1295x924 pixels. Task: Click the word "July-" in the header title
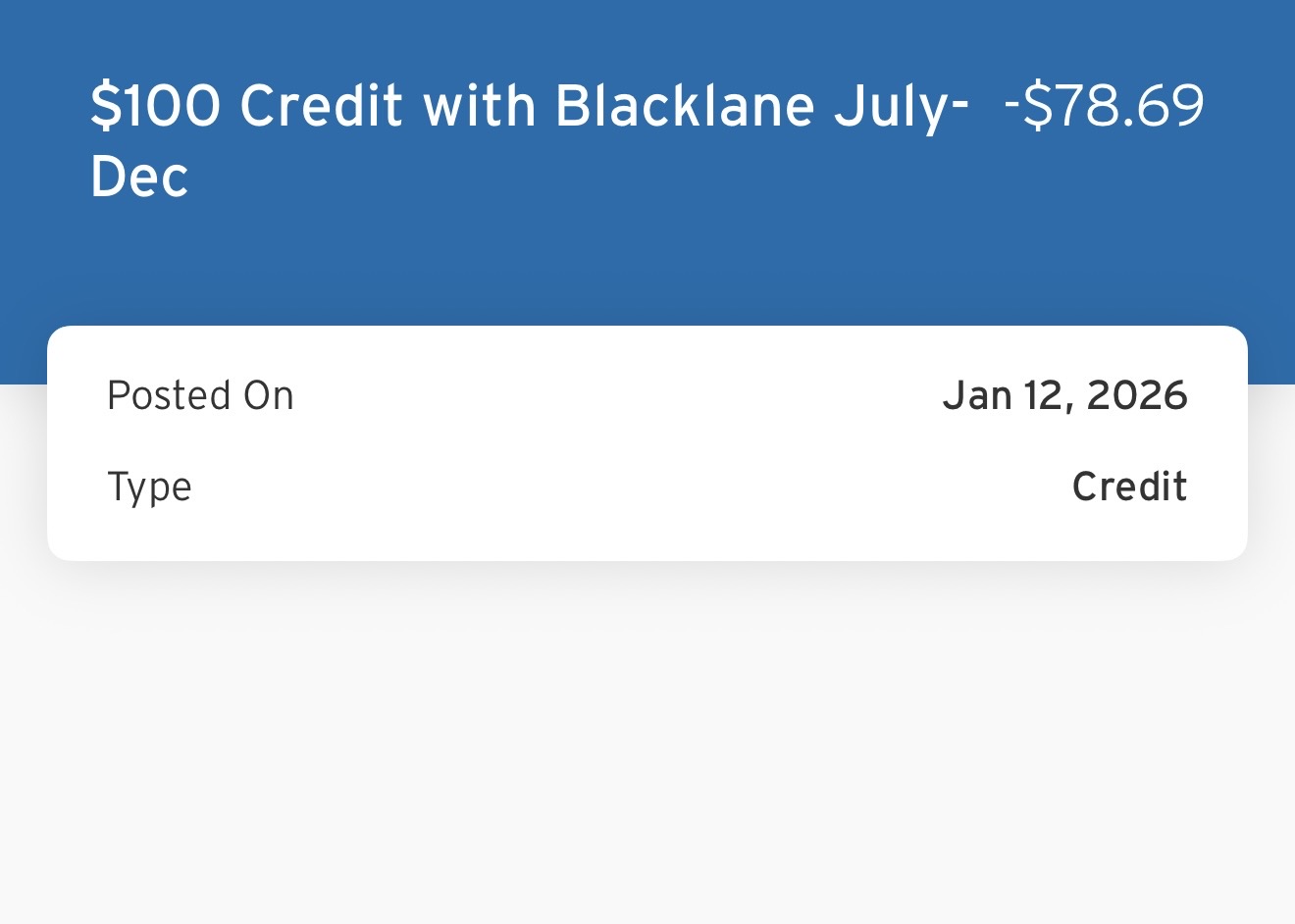(x=902, y=108)
